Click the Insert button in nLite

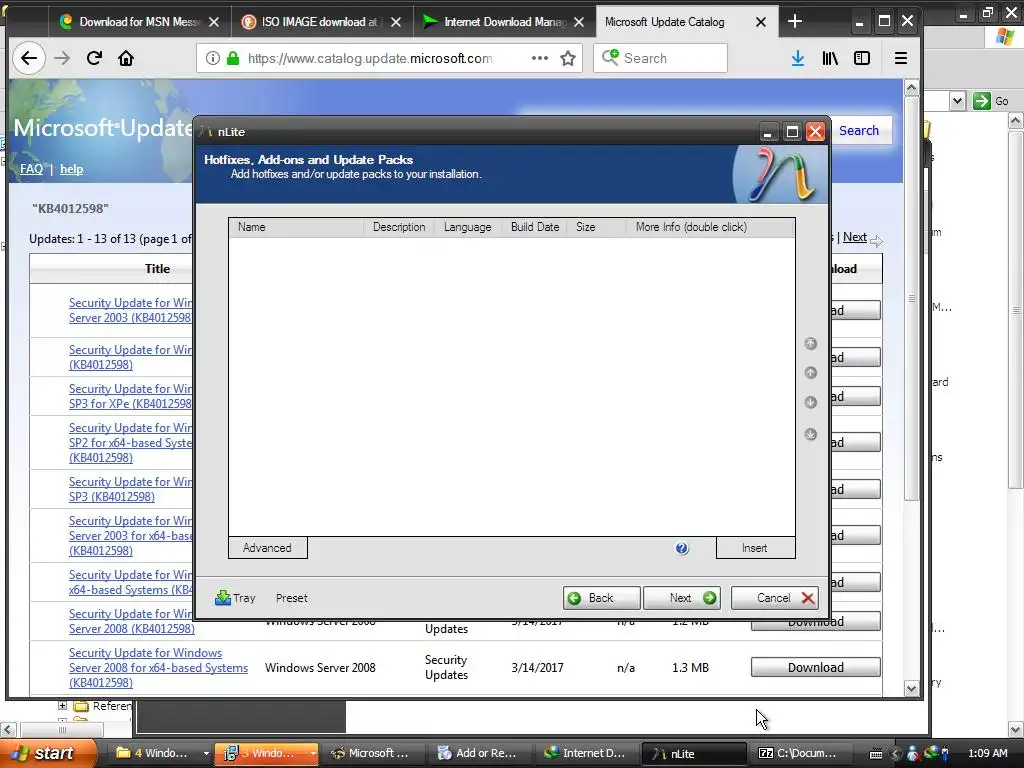(756, 548)
